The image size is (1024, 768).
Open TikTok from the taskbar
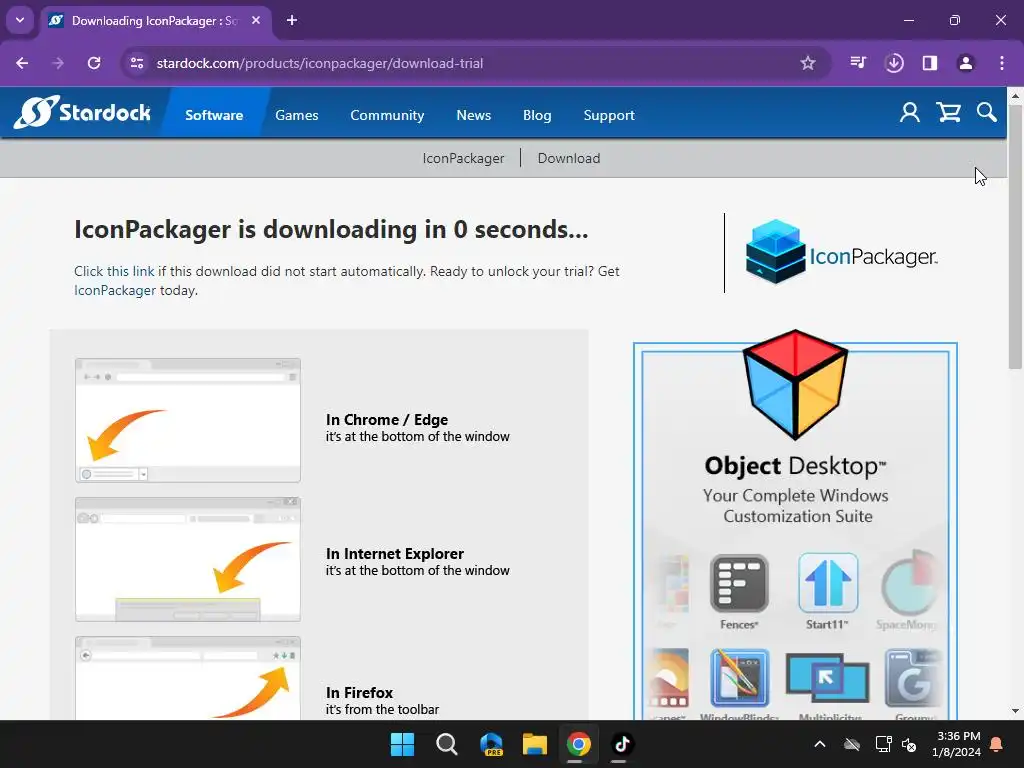622,744
